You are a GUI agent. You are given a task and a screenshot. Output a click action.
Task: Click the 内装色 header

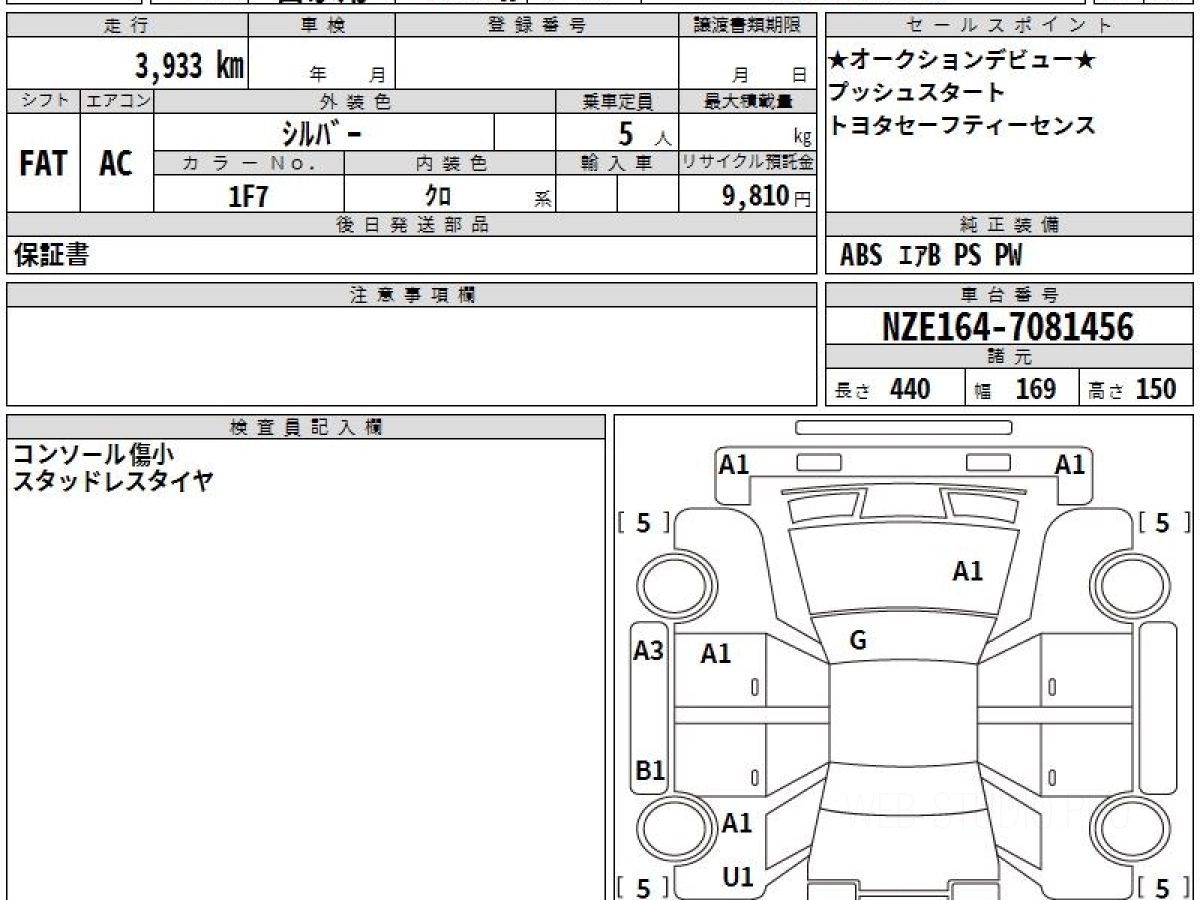[450, 163]
